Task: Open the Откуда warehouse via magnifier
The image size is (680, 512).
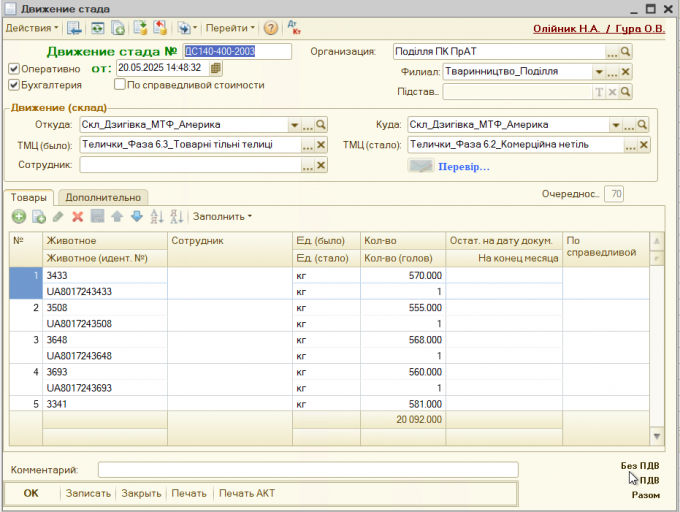Action: coord(321,125)
